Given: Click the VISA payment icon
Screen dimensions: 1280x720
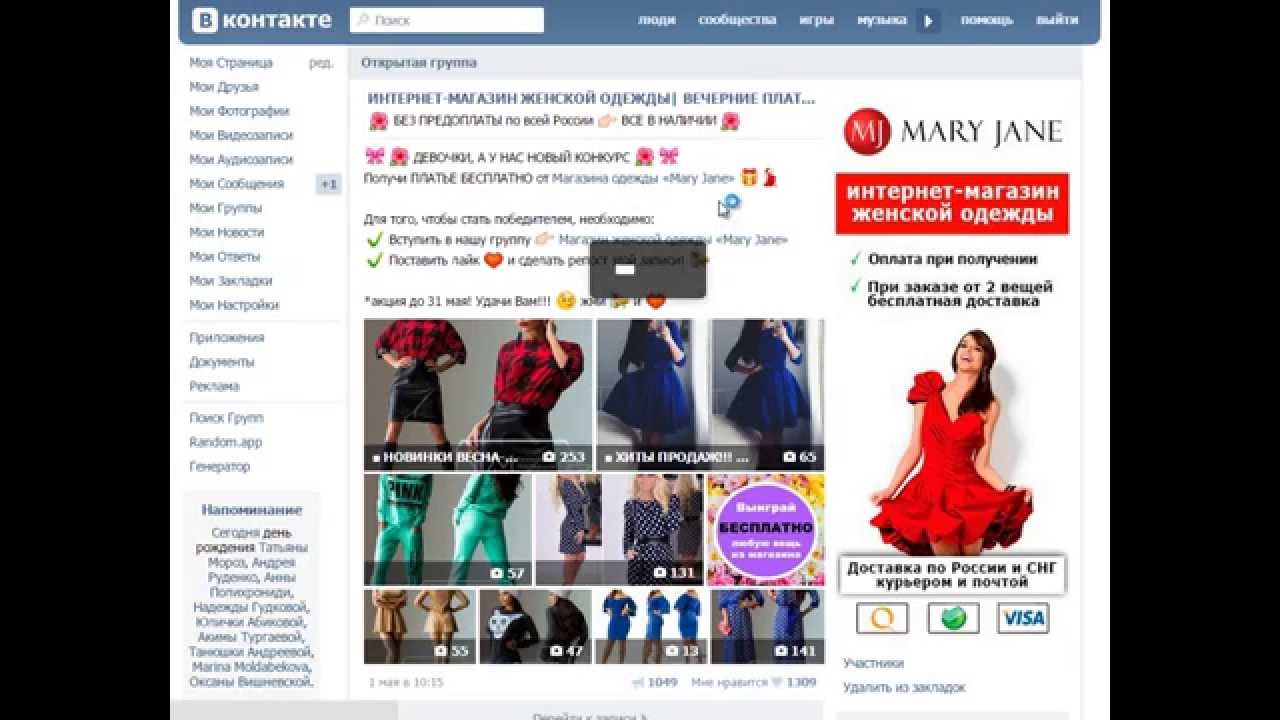Looking at the screenshot, I should [x=1023, y=618].
